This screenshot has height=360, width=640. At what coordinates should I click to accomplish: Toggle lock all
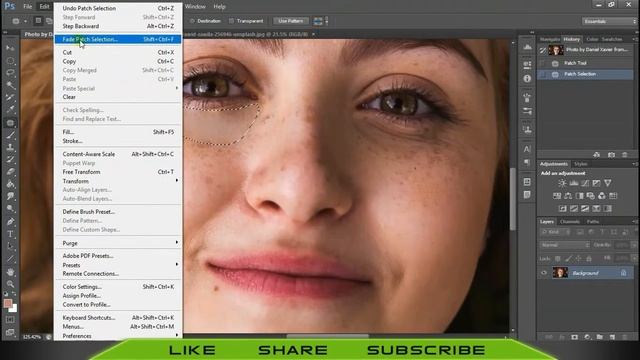[589, 259]
